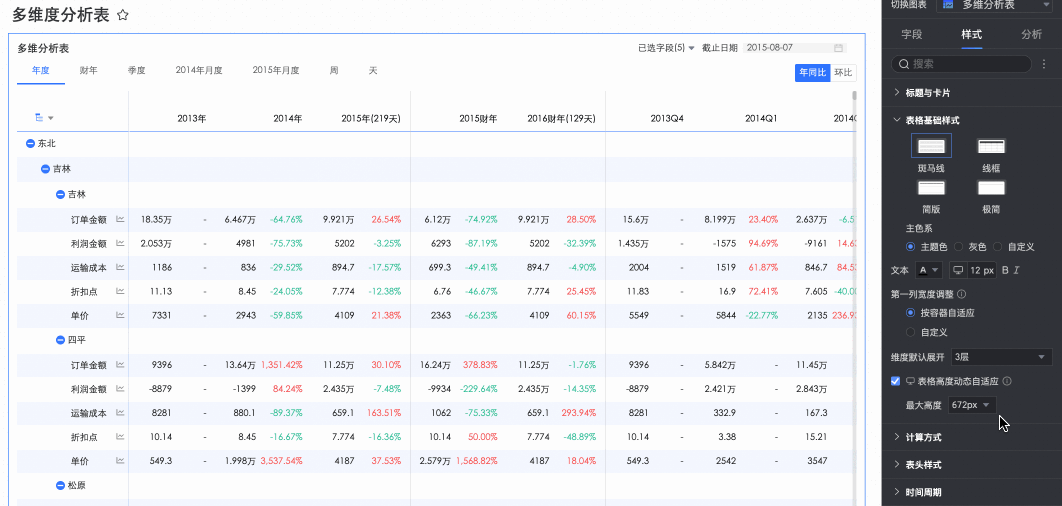Open the 维度默认展开 dropdown
The width and height of the screenshot is (1062, 506).
(1000, 357)
